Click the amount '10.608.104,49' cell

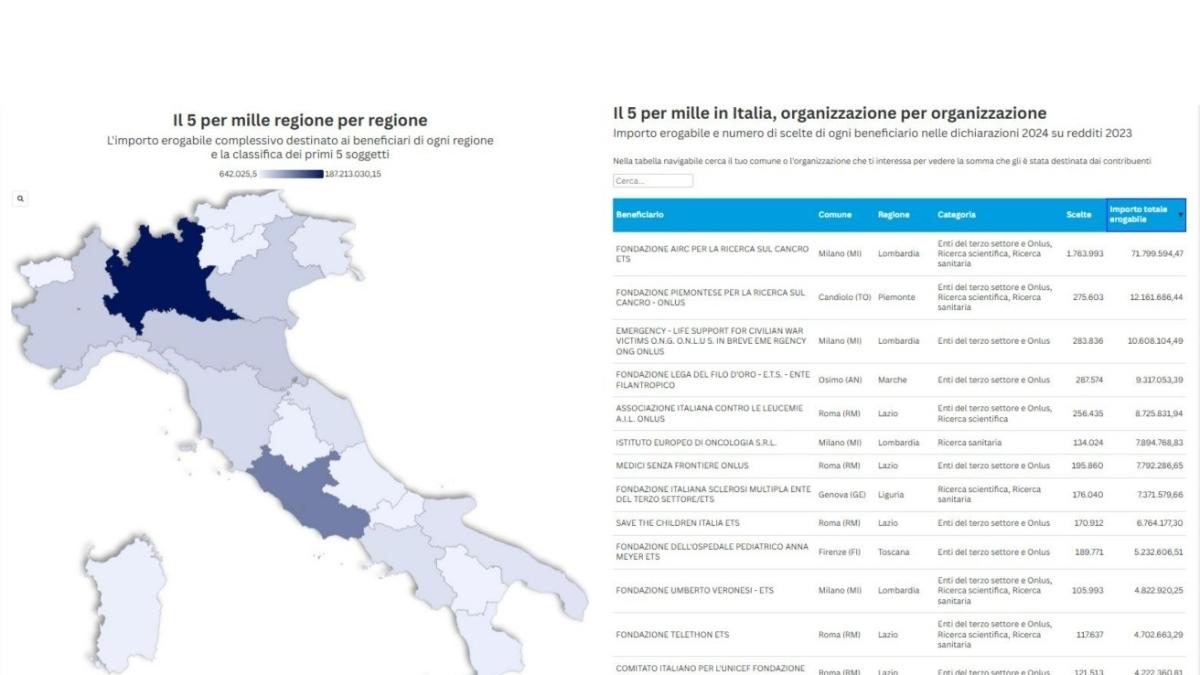tap(1155, 341)
